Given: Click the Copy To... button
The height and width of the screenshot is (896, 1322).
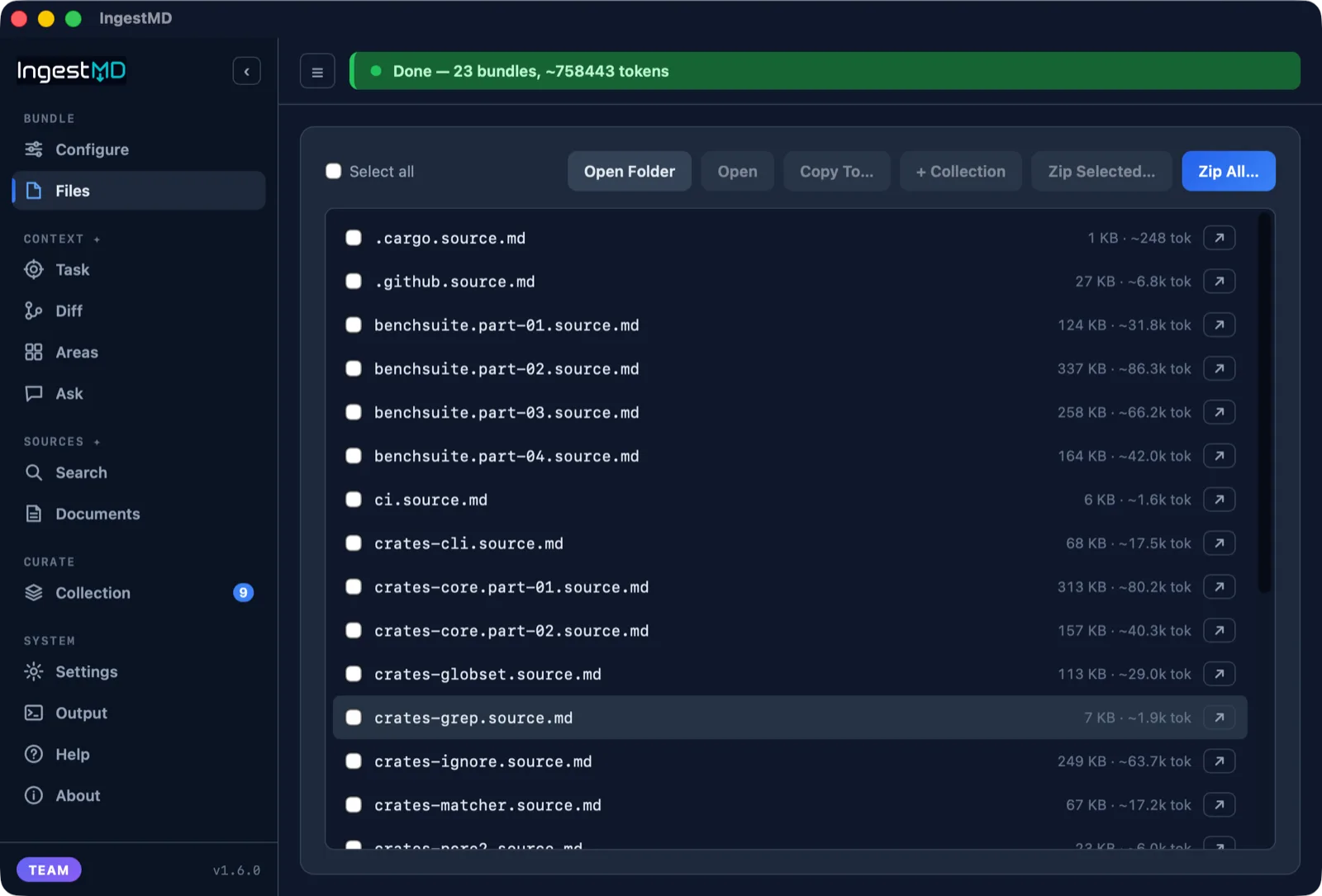Looking at the screenshot, I should point(836,171).
